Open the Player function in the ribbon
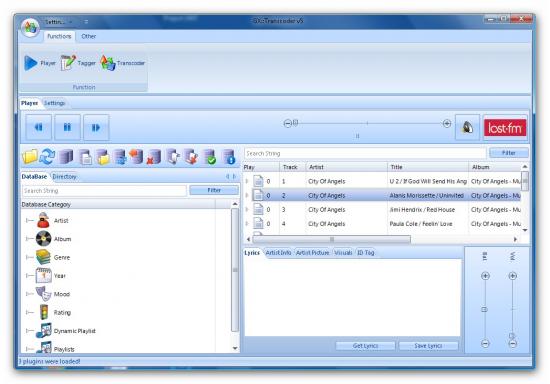 click(x=40, y=63)
